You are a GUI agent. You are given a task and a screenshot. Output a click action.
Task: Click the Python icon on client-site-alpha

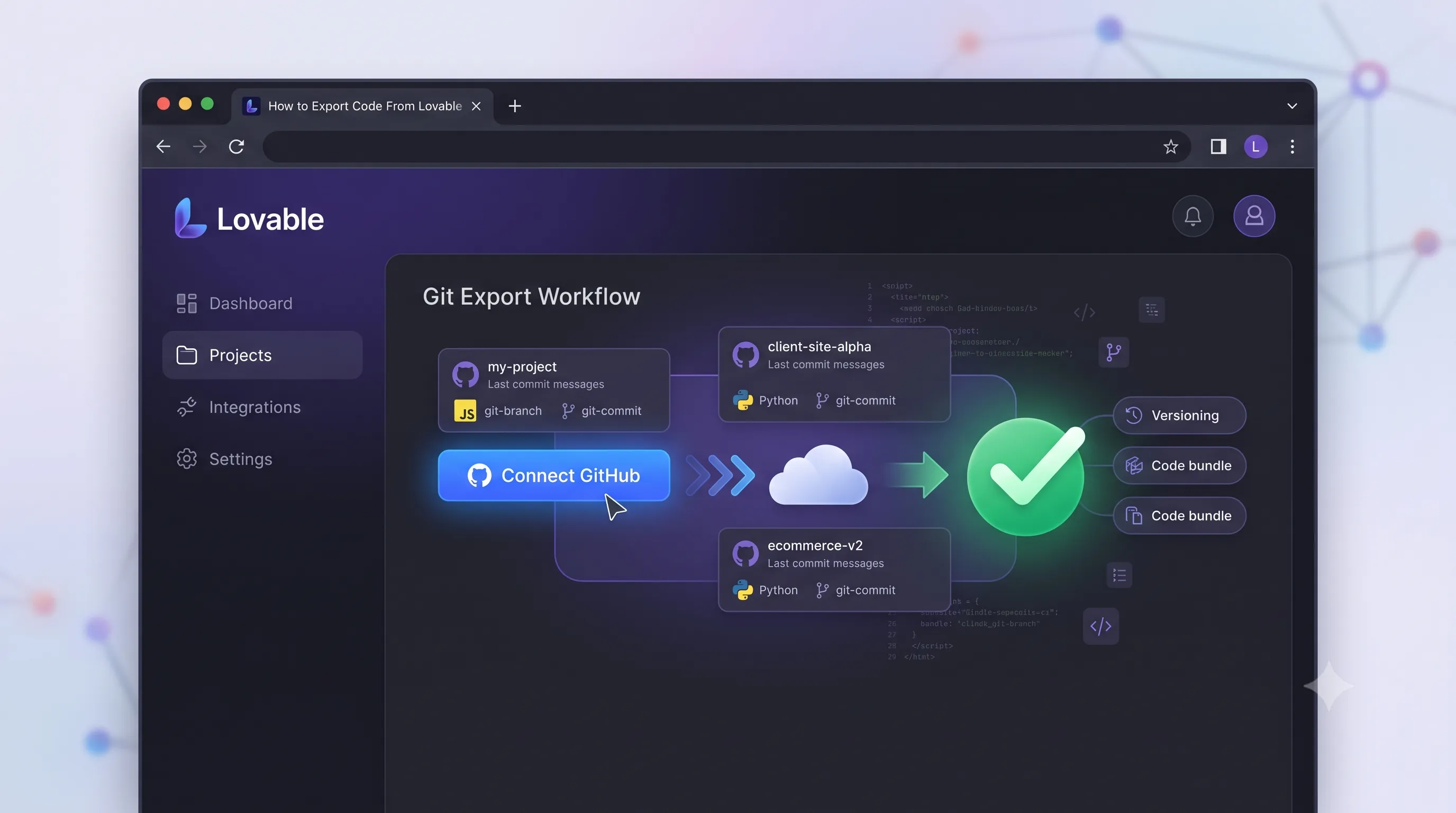pyautogui.click(x=743, y=400)
